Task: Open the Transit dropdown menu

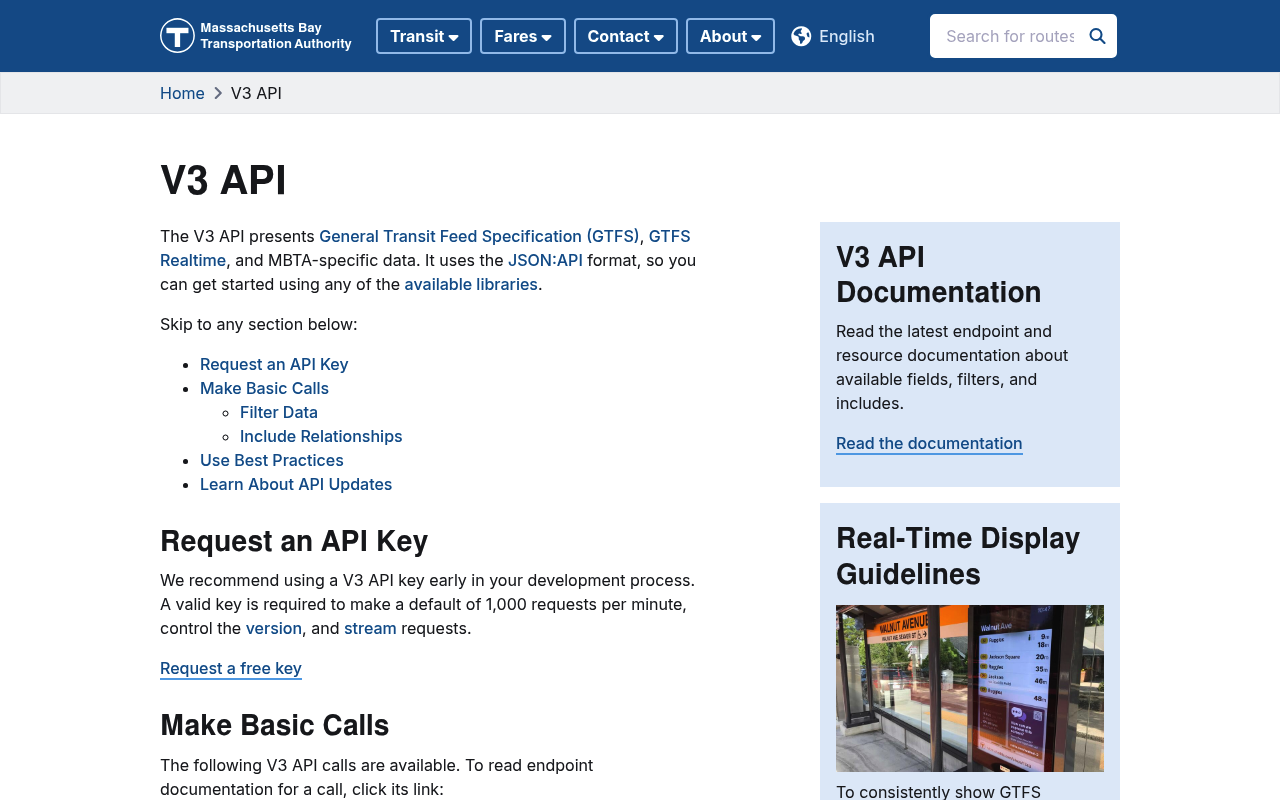Action: 424,36
